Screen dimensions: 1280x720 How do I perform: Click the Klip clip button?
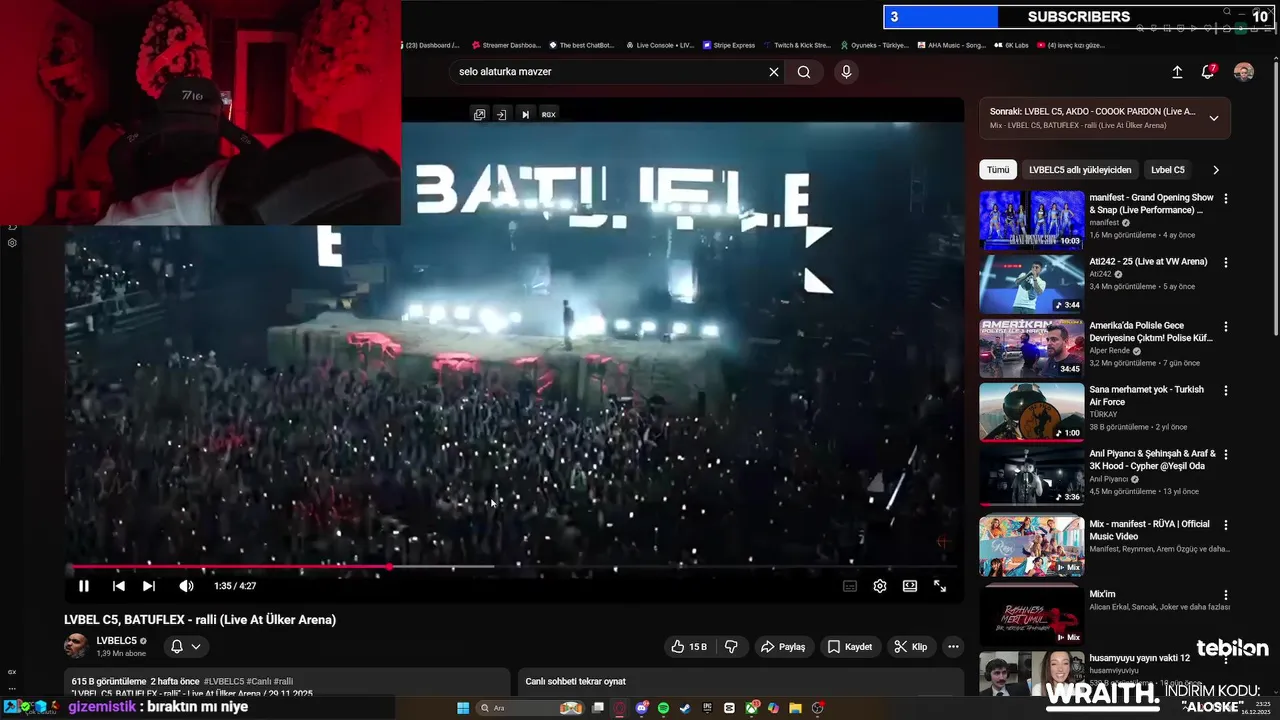tap(910, 647)
